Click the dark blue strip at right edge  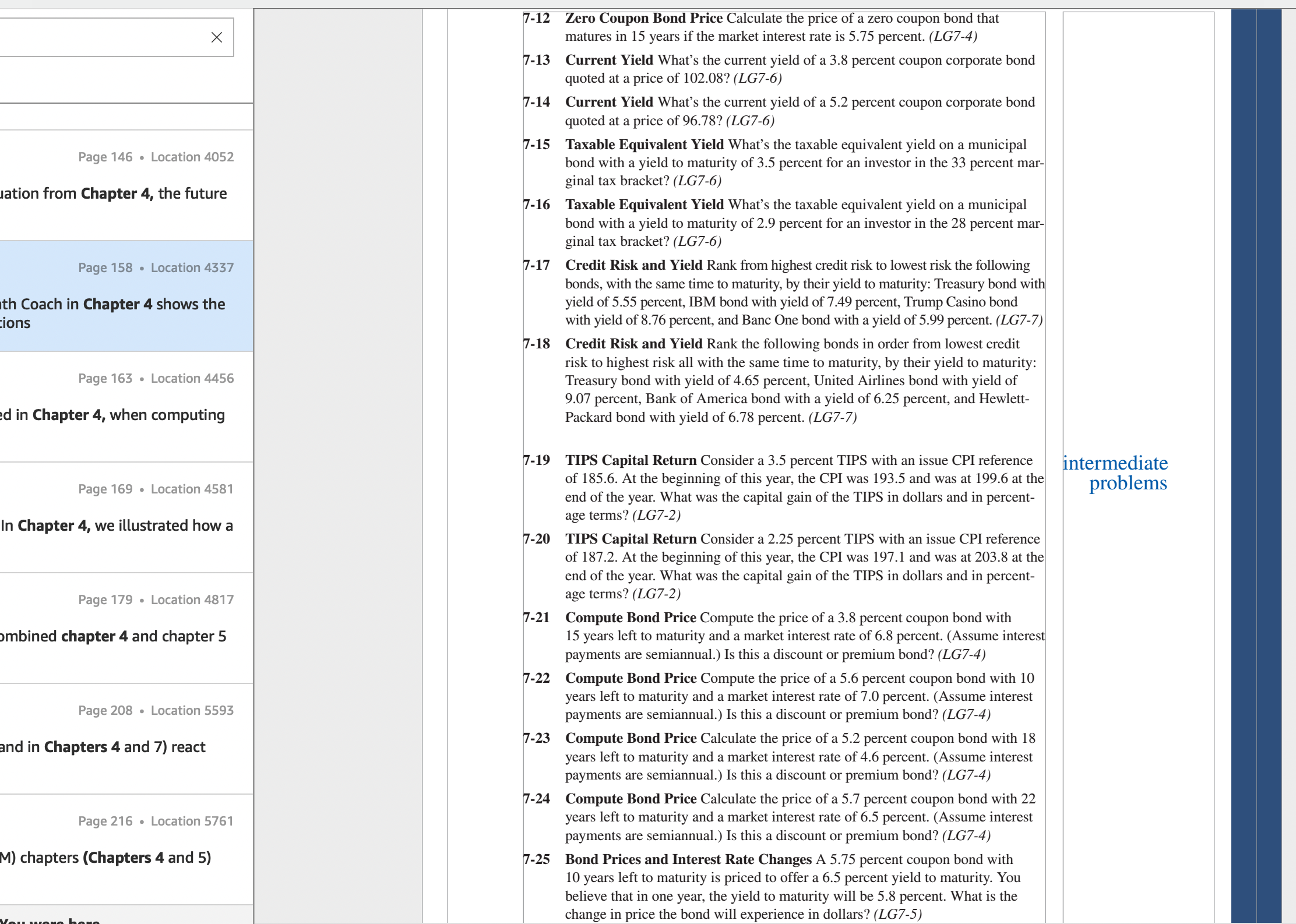[1256, 466]
